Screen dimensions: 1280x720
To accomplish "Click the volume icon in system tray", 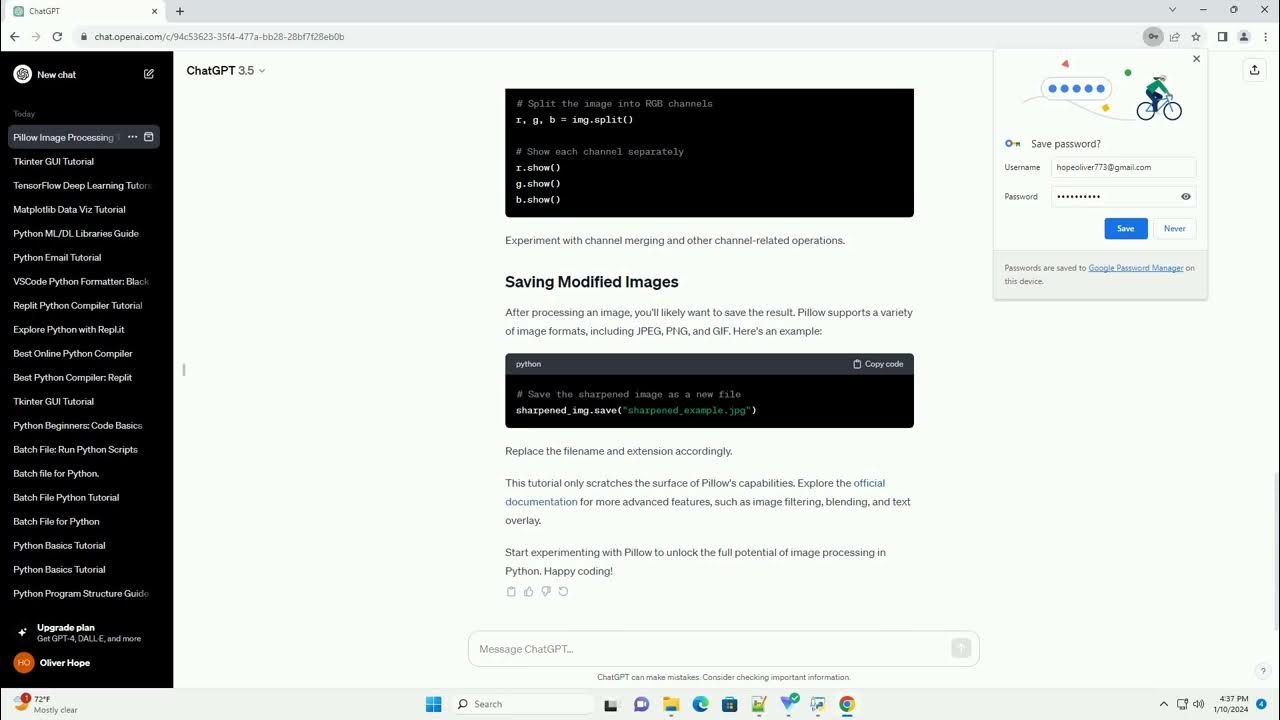I will [1198, 704].
